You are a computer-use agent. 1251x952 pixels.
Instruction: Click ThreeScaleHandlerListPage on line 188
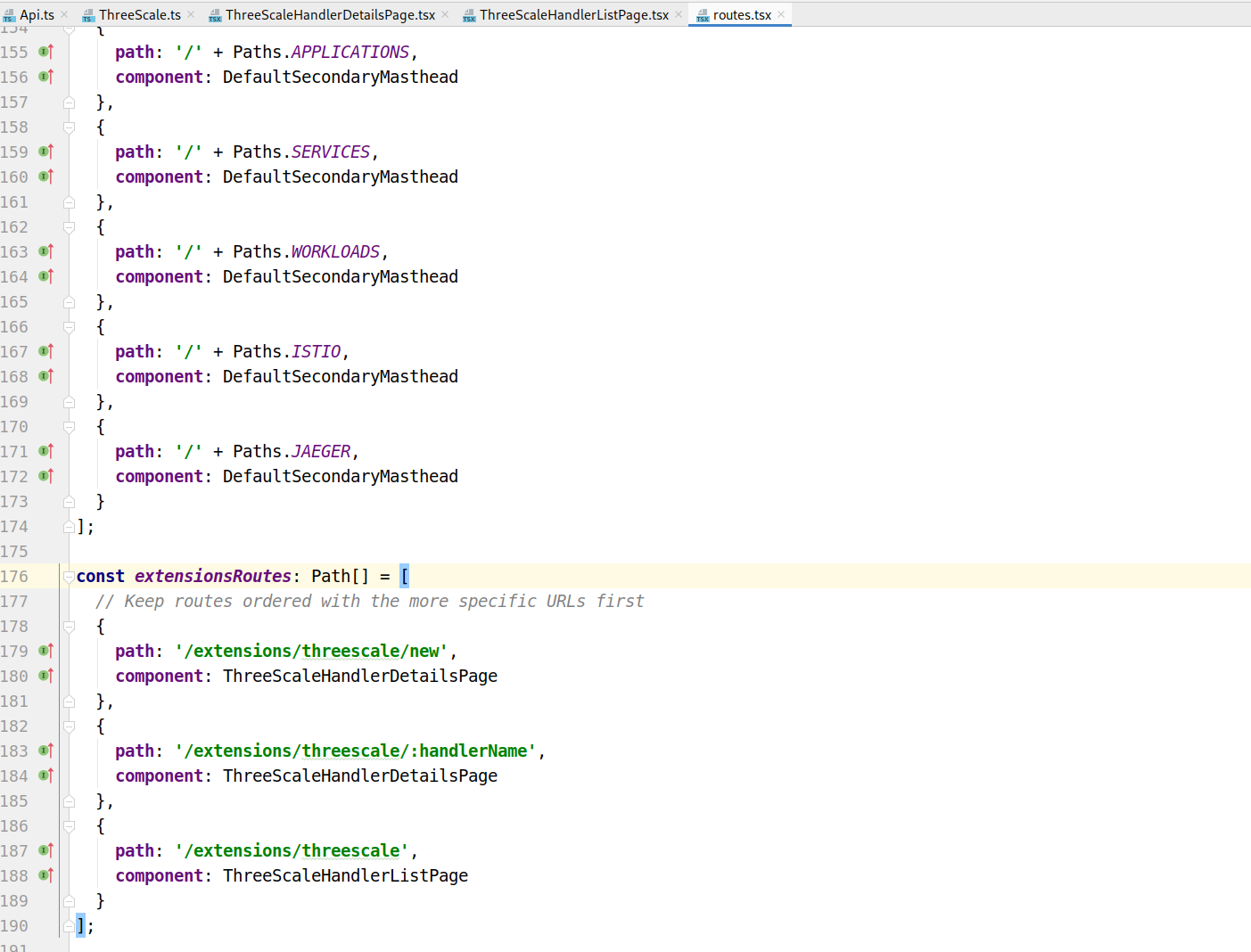tap(345, 875)
